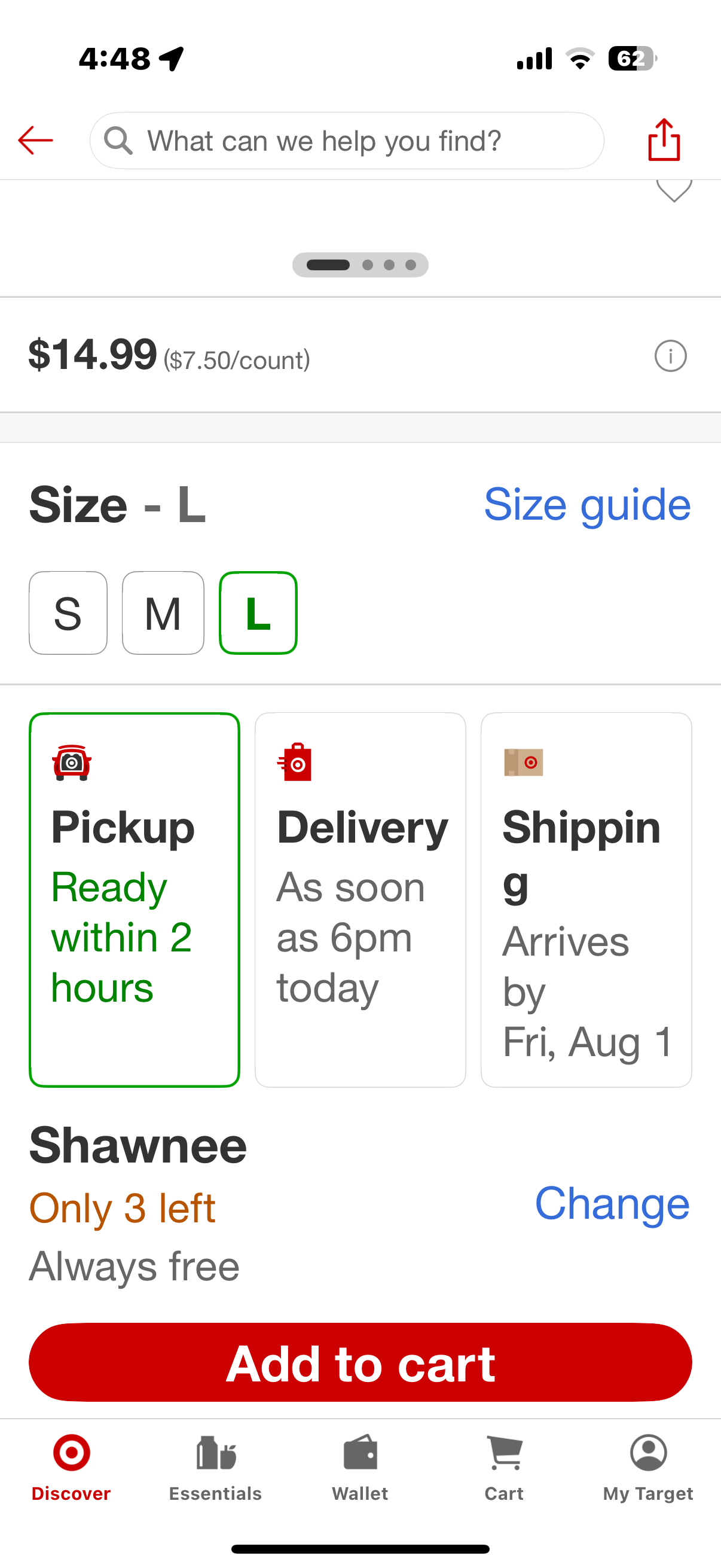Viewport: 721px width, 1568px height.
Task: Select size L option
Action: tap(258, 613)
